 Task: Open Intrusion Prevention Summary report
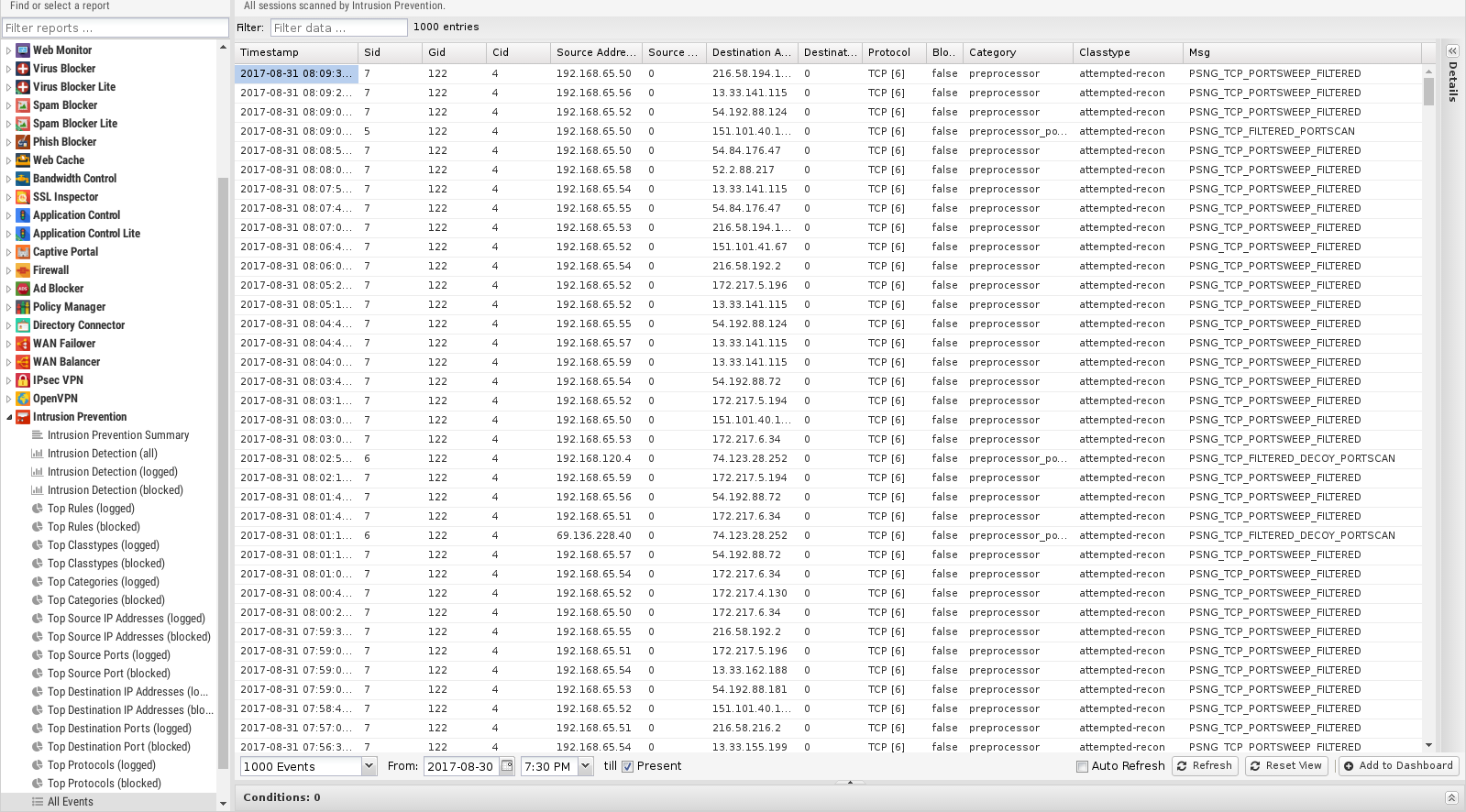[x=117, y=435]
